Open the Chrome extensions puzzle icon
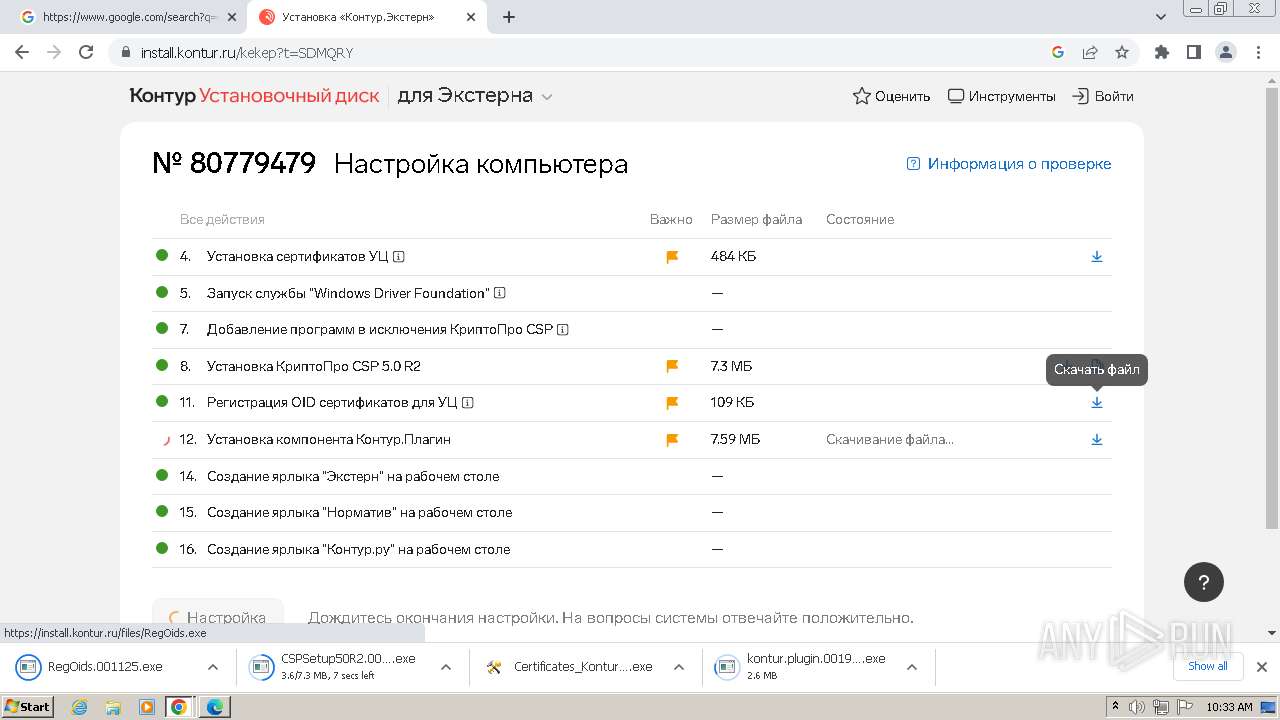The image size is (1280, 720). coord(1161,52)
